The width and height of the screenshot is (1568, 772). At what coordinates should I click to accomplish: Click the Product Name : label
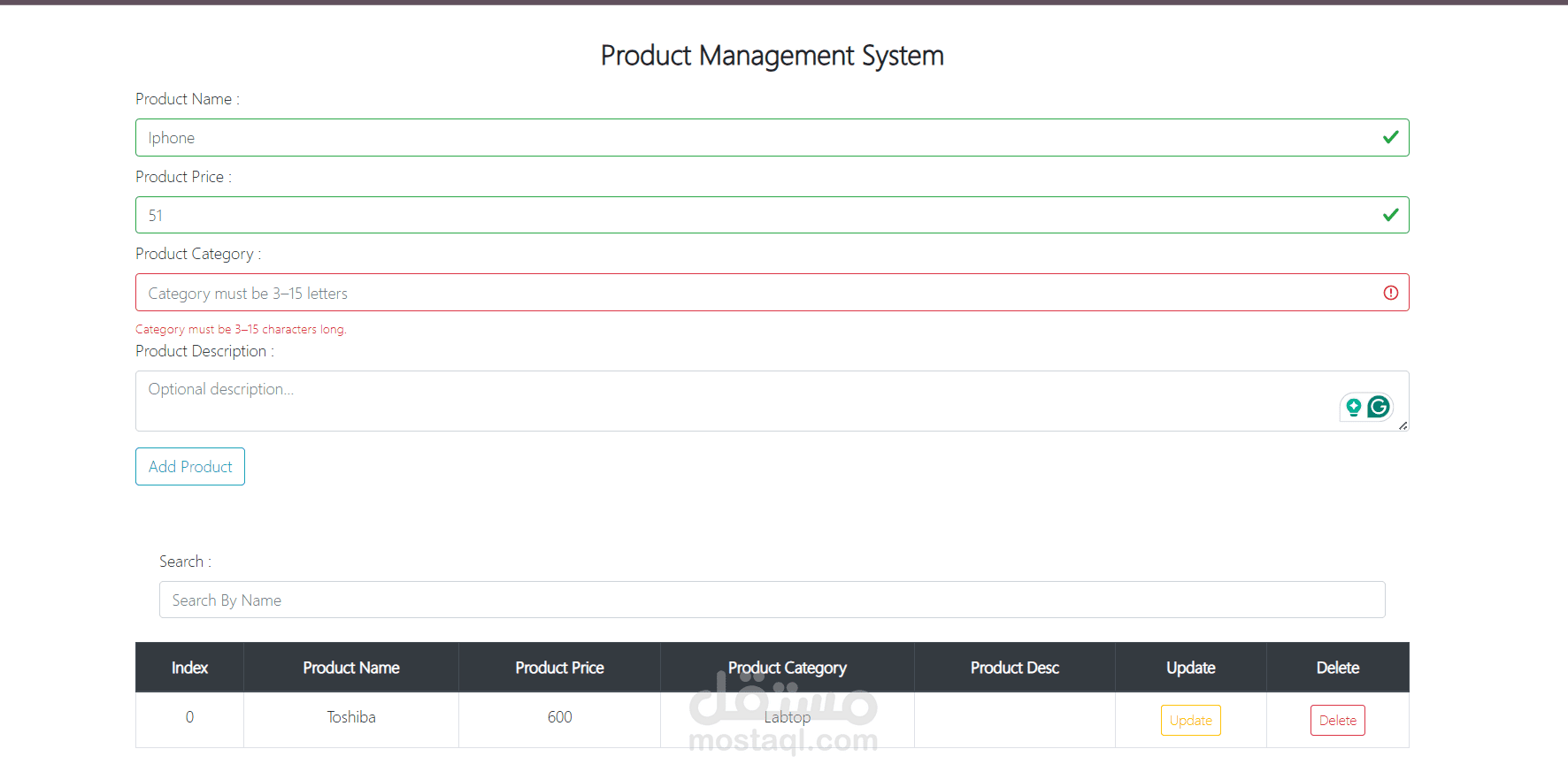pos(188,99)
